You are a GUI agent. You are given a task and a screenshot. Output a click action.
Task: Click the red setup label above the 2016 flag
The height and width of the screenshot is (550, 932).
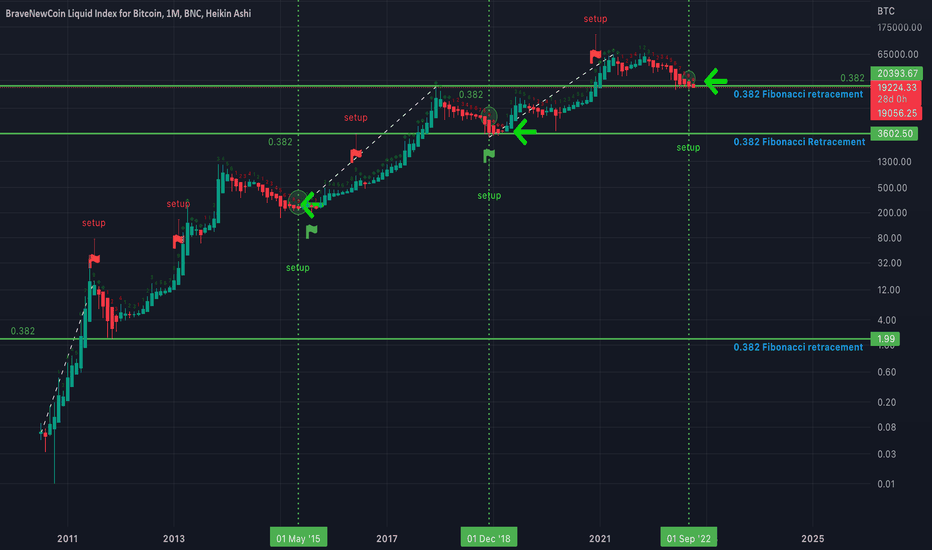(355, 118)
